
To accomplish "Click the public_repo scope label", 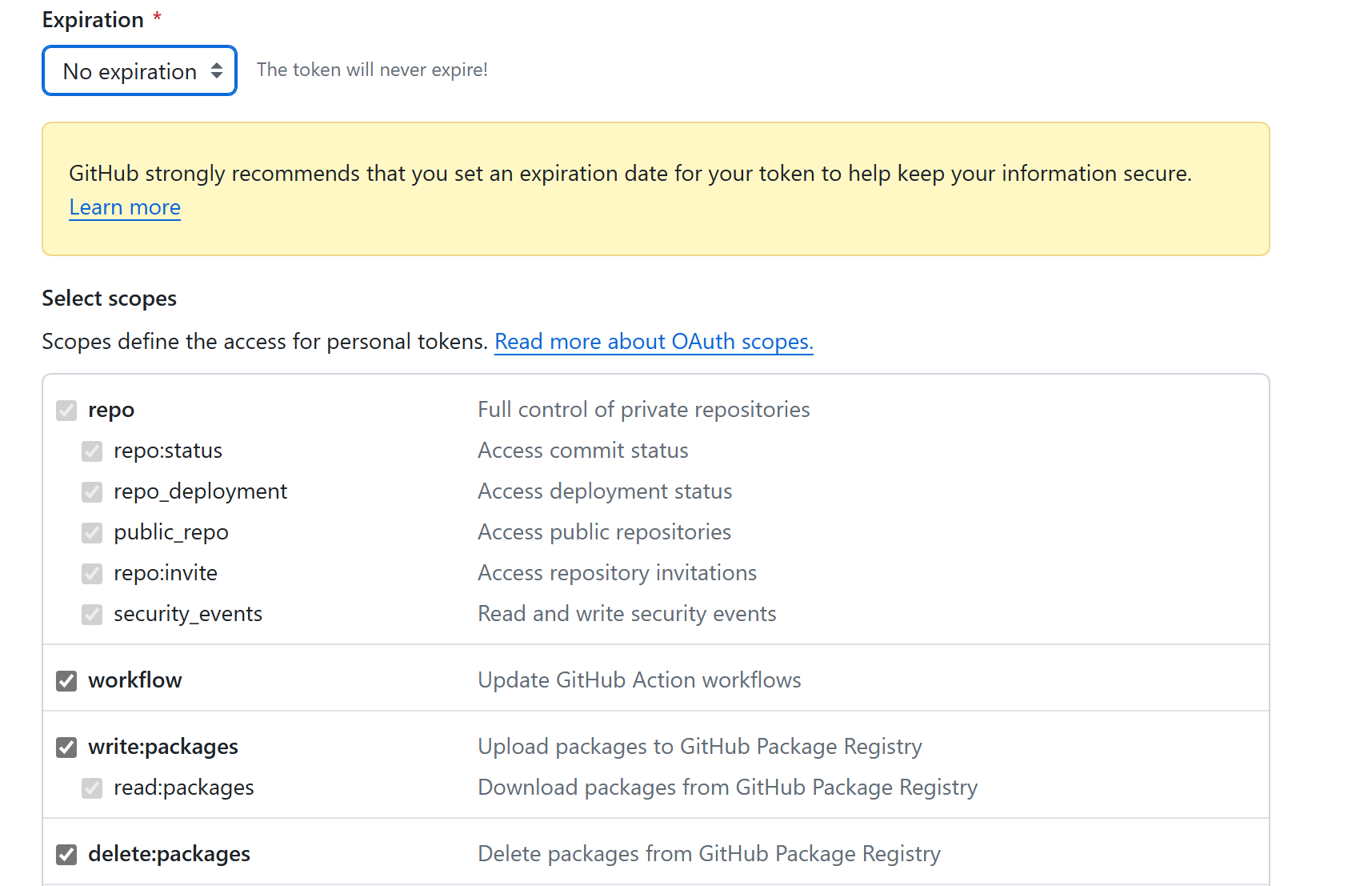I will click(171, 531).
